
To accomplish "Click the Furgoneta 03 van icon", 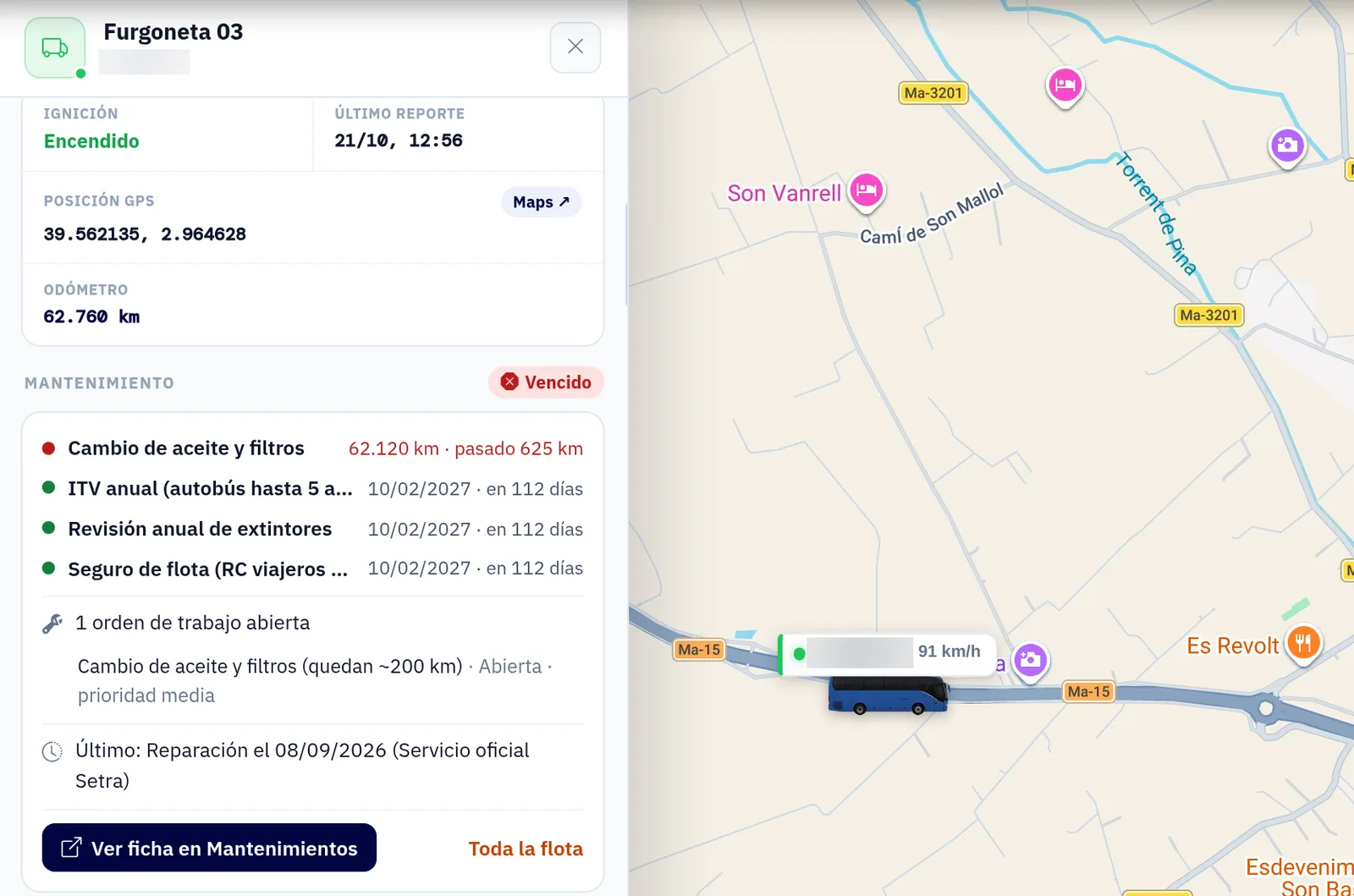I will [x=55, y=48].
